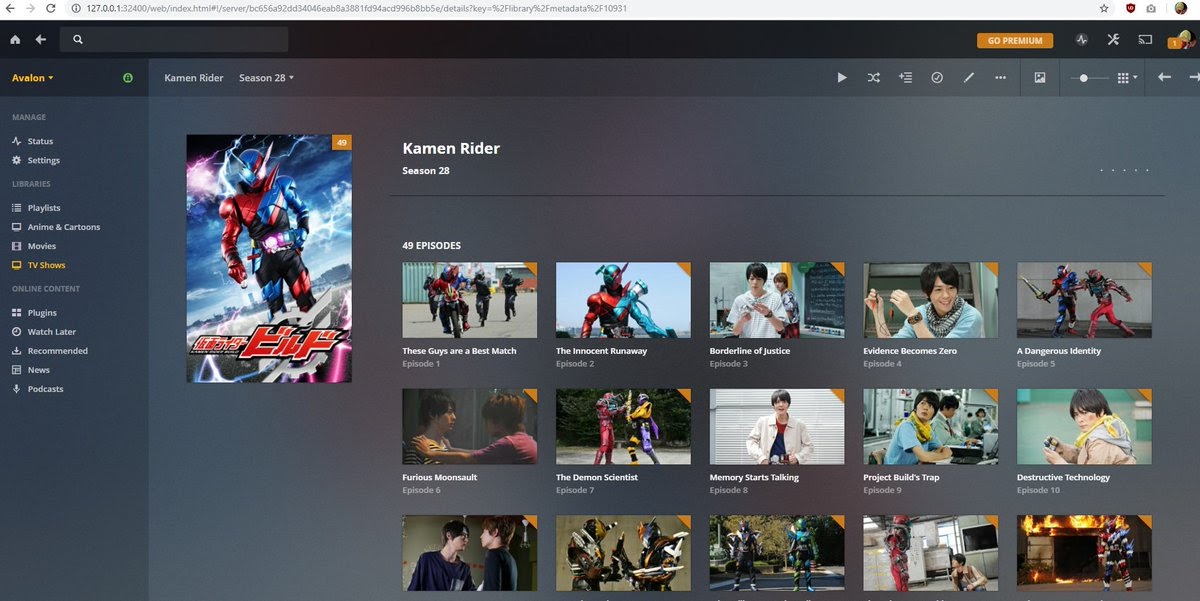The height and width of the screenshot is (601, 1200).
Task: Open The Innocent Runaway thumbnail
Action: (623, 300)
